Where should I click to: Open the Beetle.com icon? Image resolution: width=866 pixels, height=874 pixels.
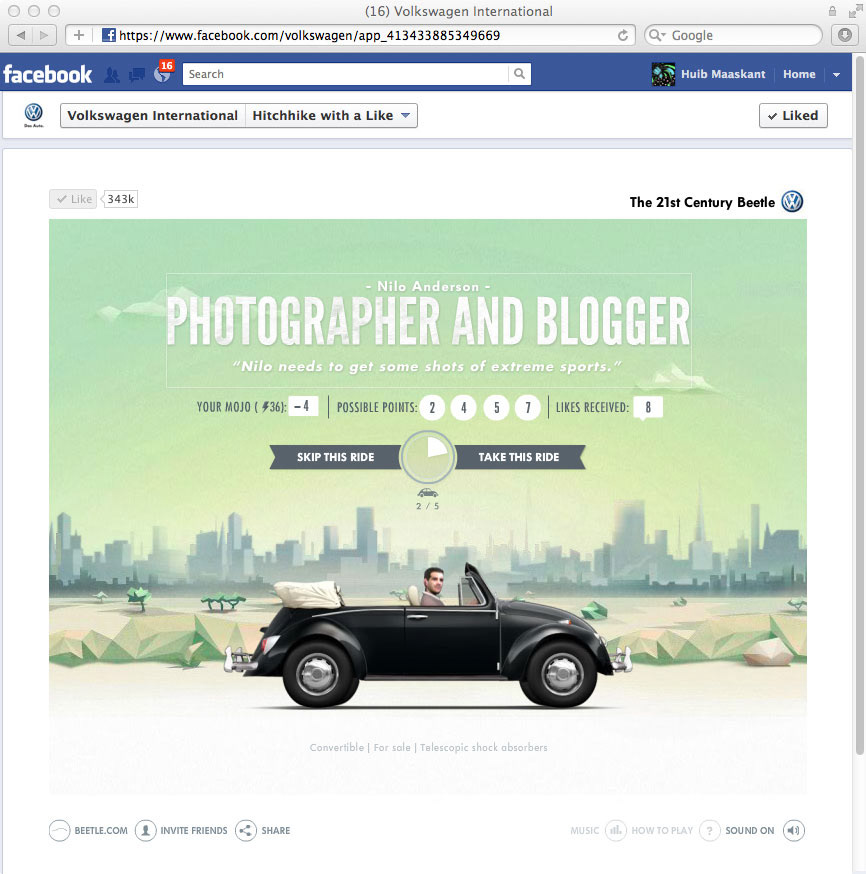point(60,831)
